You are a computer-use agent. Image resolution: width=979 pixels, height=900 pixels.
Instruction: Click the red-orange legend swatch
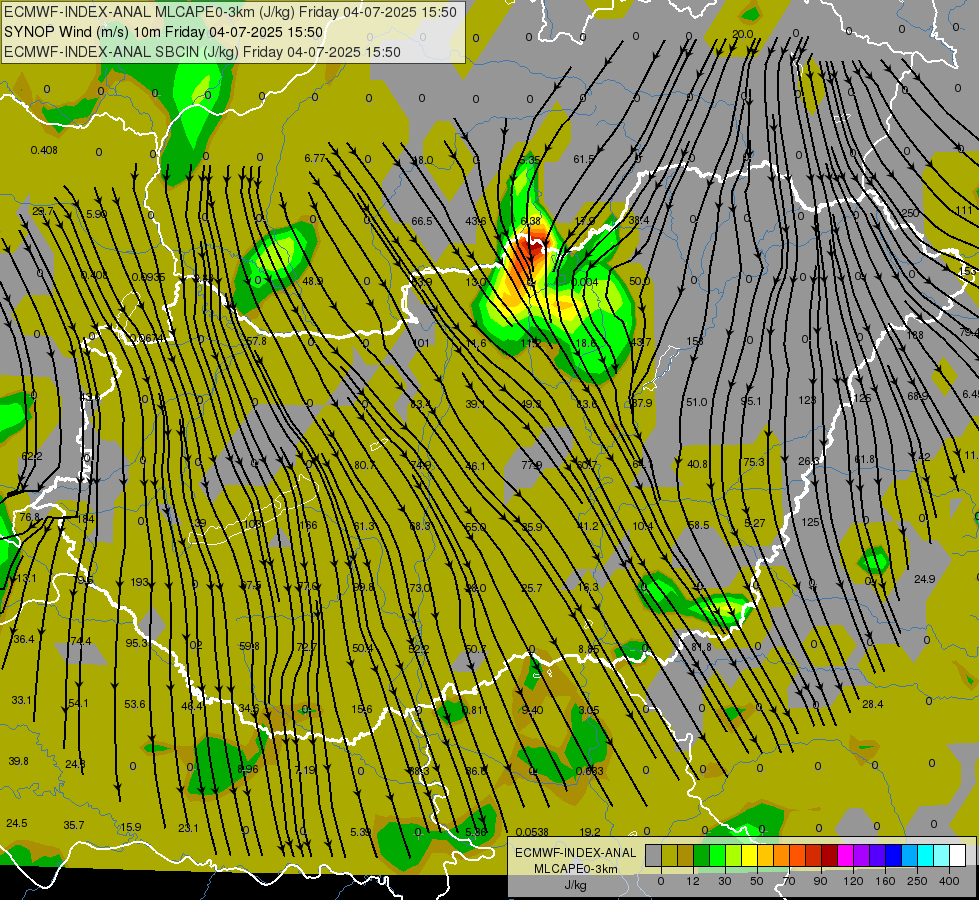click(797, 855)
